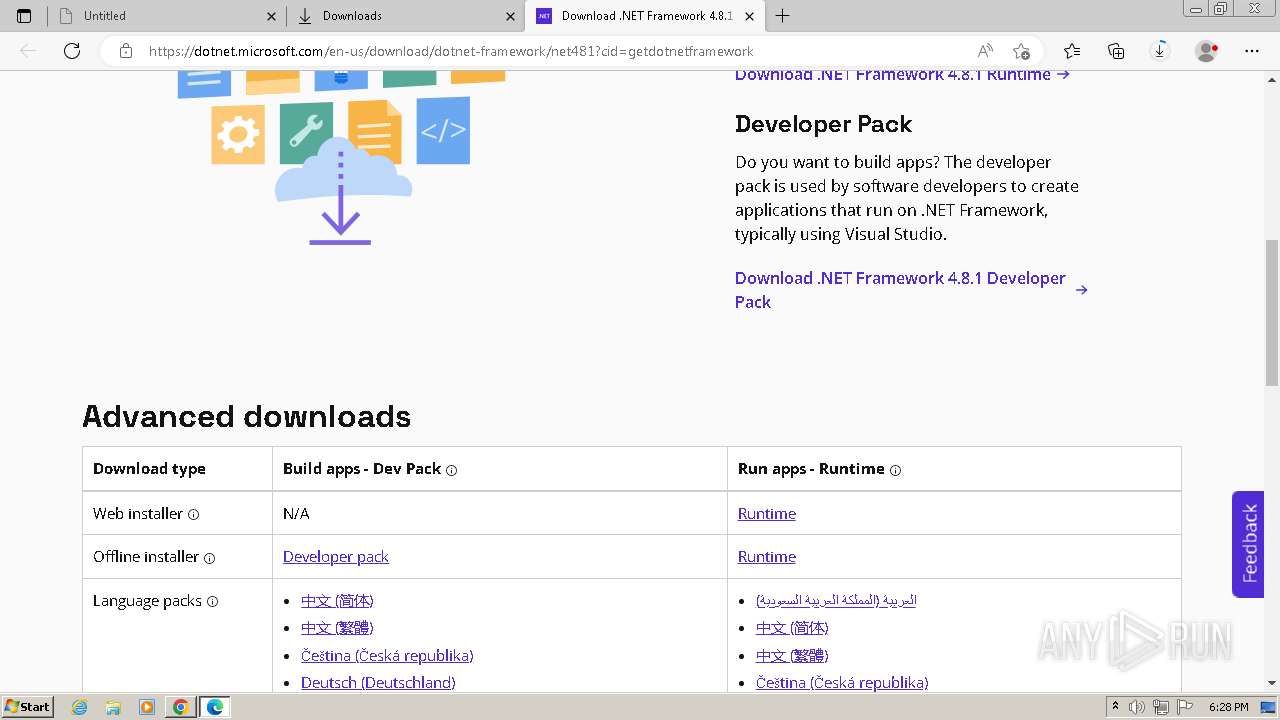Viewport: 1280px width, 720px height.
Task: Click Download .NET Framework 4.8.1 Runtime link
Action: (902, 75)
